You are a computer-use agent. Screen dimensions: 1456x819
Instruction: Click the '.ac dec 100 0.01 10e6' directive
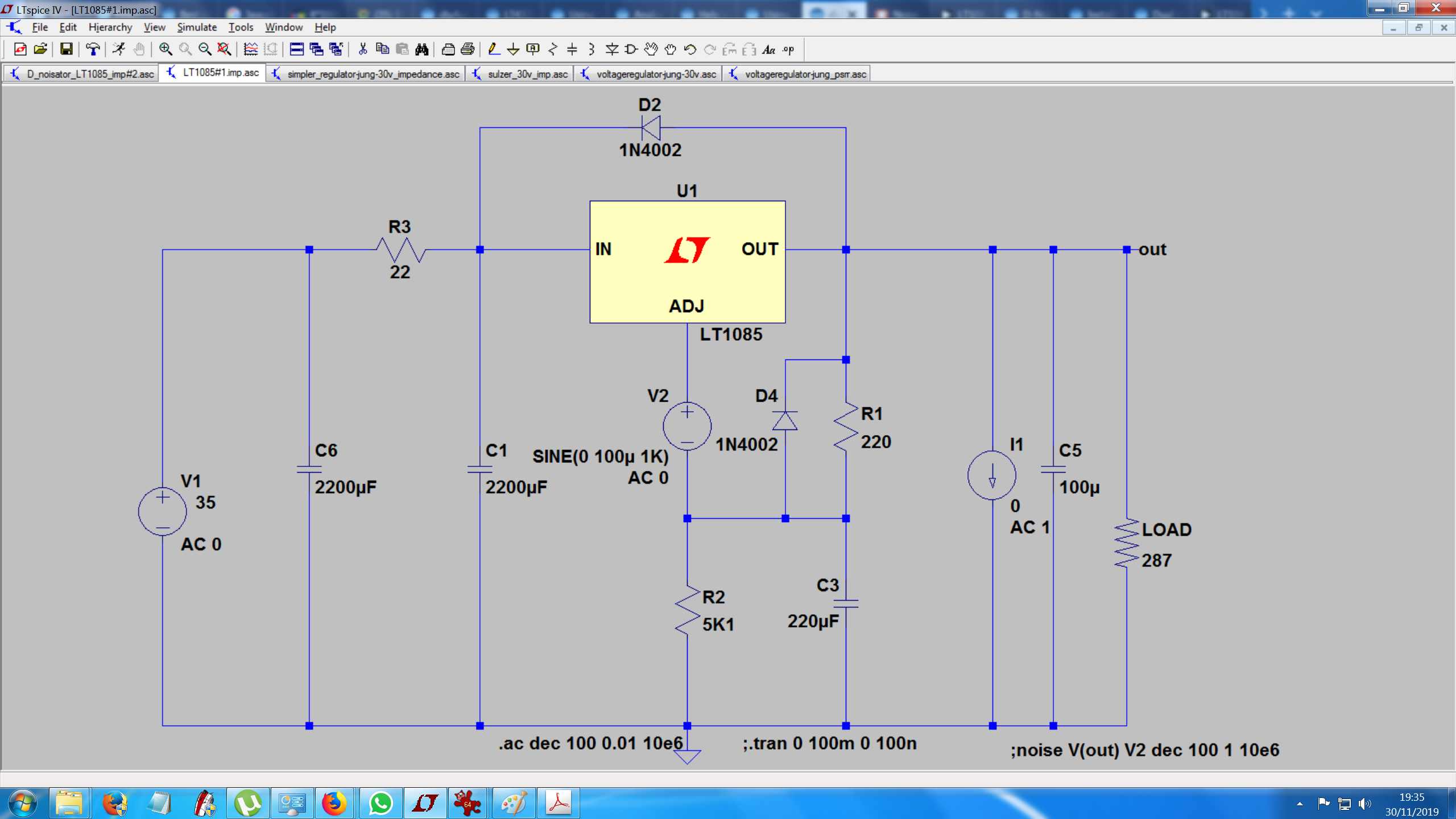590,743
